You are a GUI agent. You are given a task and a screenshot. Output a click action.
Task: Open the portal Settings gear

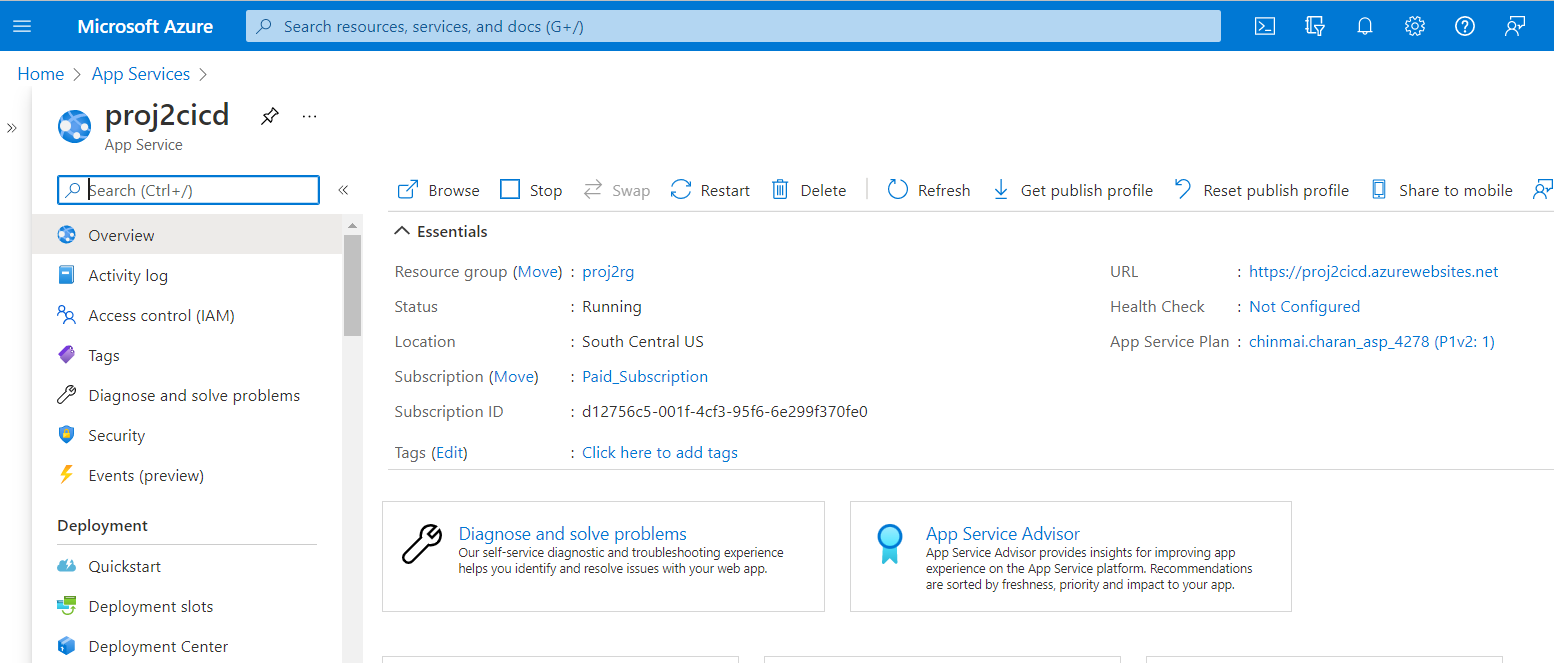1415,26
